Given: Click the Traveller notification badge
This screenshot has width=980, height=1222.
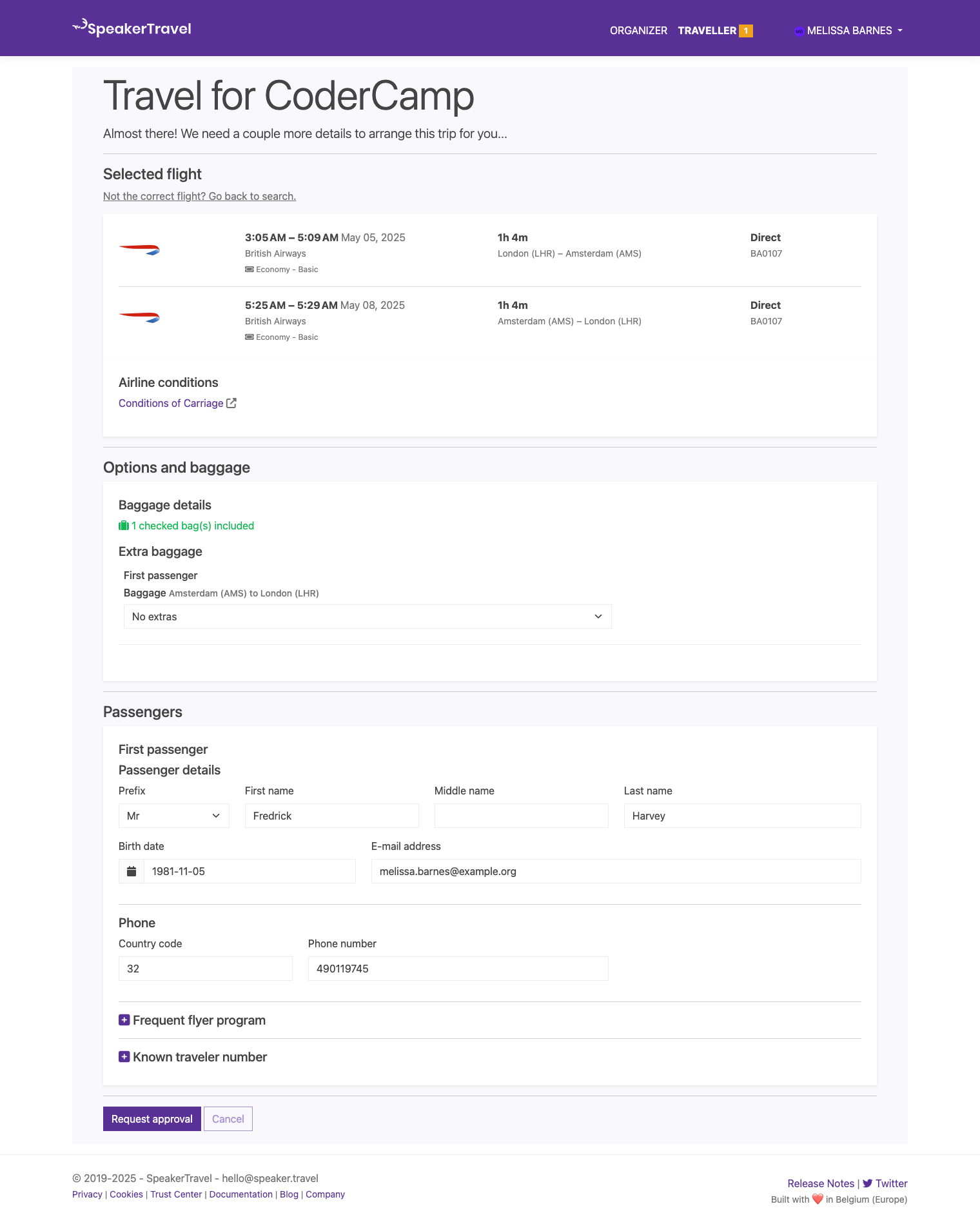Looking at the screenshot, I should pyautogui.click(x=746, y=31).
